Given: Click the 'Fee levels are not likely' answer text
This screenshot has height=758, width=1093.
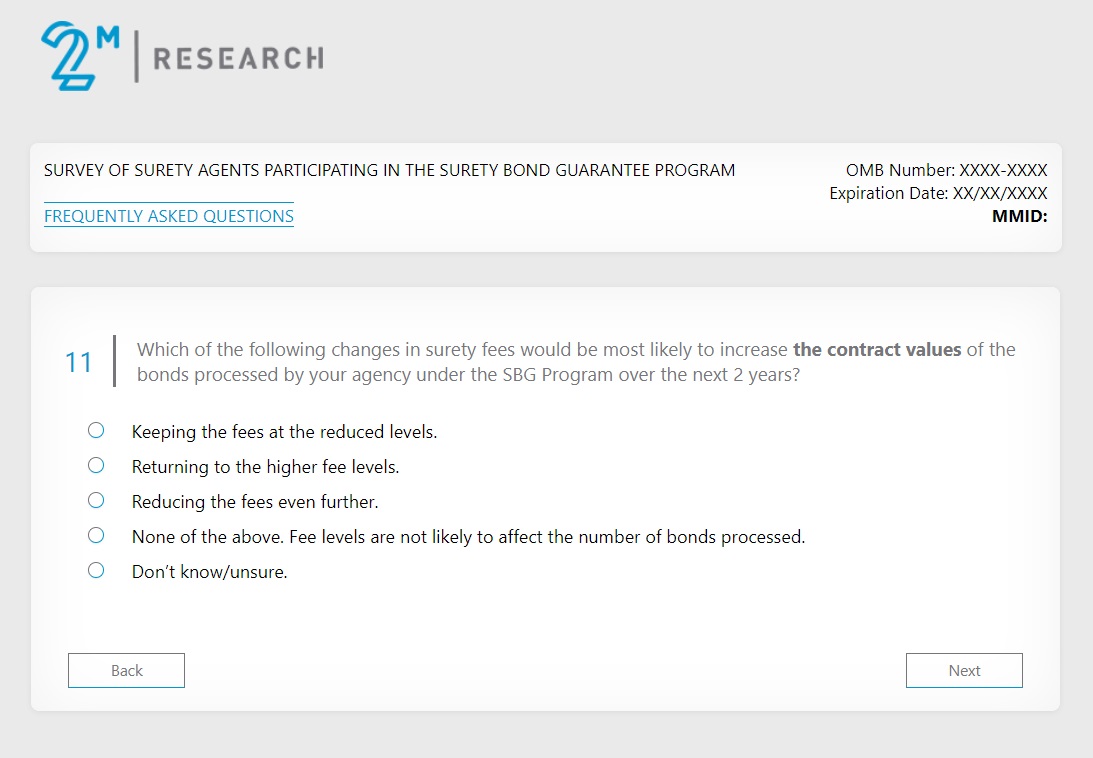Looking at the screenshot, I should (468, 537).
